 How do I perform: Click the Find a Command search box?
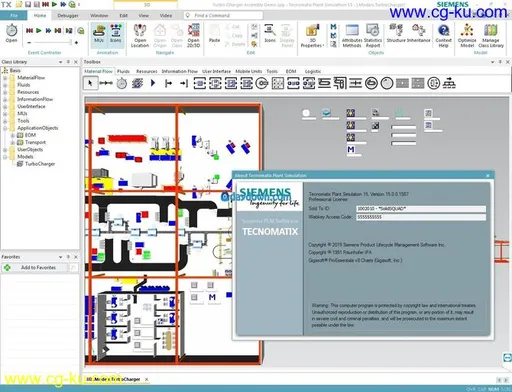223,15
